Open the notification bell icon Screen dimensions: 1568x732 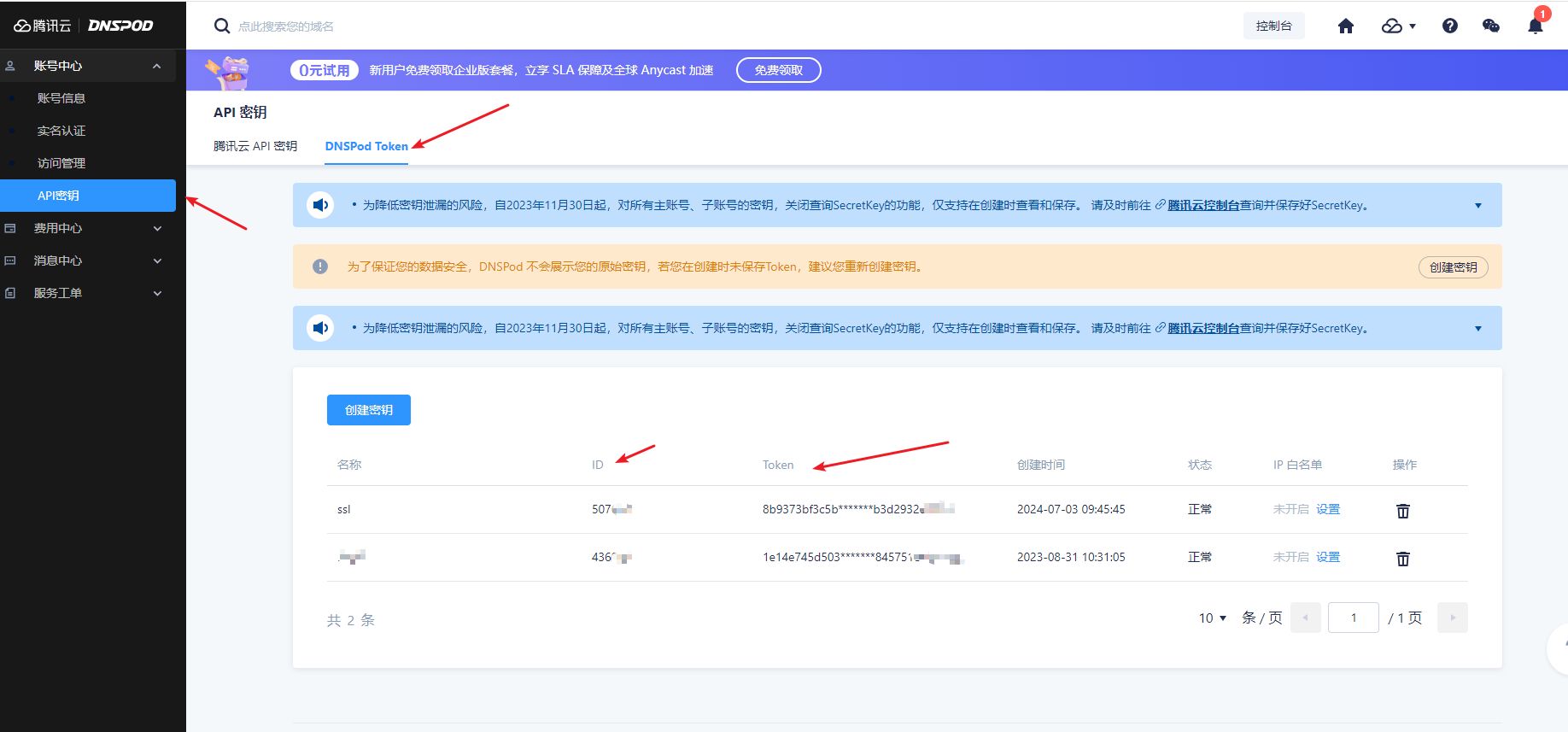point(1535,26)
